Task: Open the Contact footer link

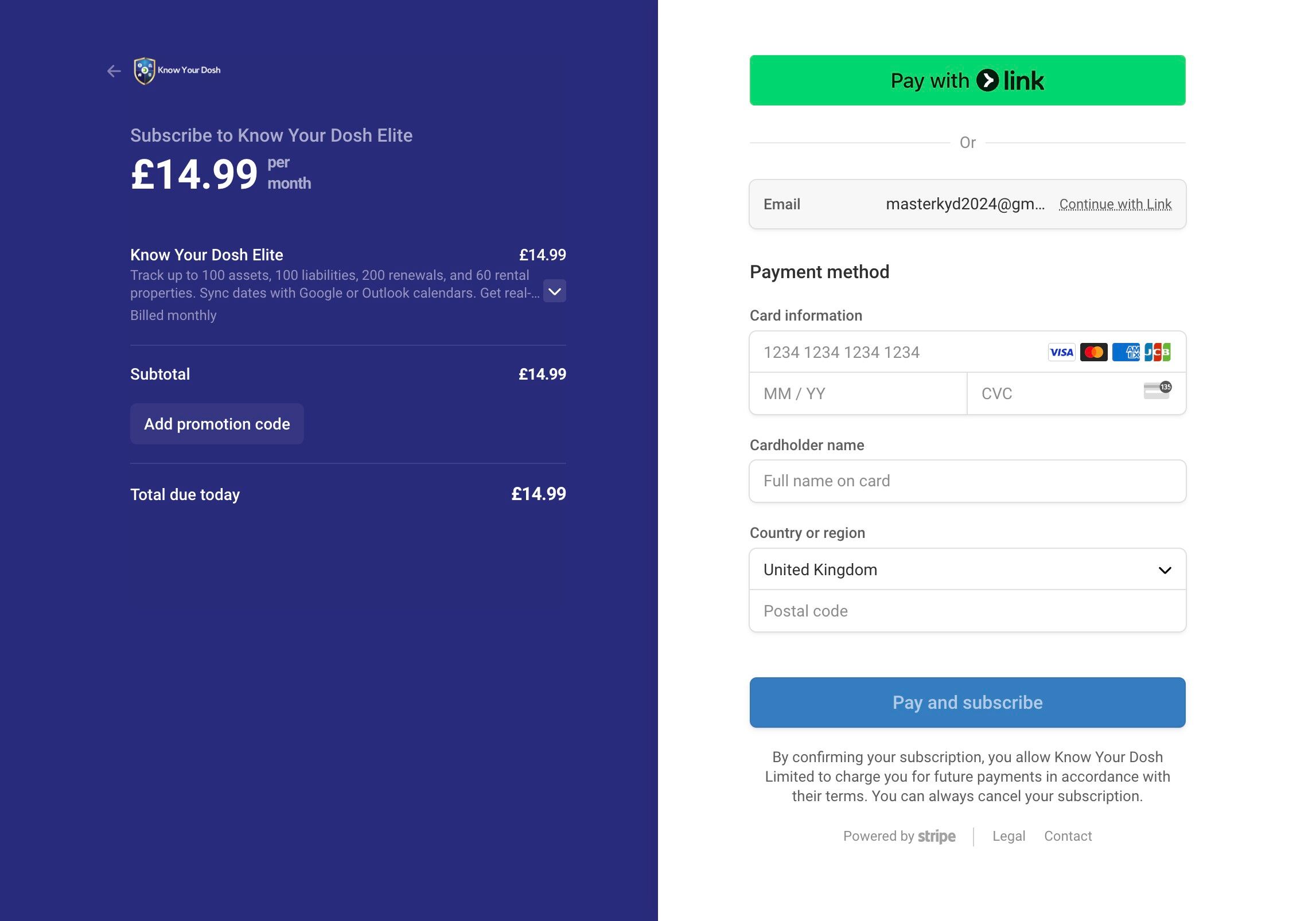Action: point(1068,836)
